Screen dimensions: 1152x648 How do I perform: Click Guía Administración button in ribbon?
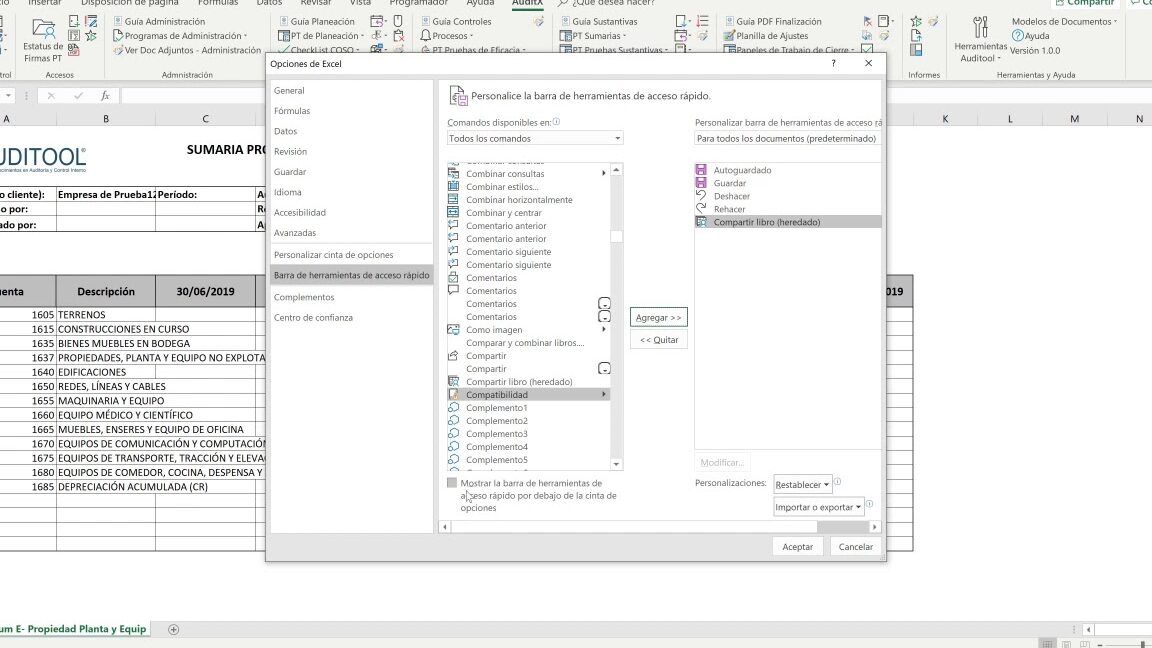click(159, 21)
